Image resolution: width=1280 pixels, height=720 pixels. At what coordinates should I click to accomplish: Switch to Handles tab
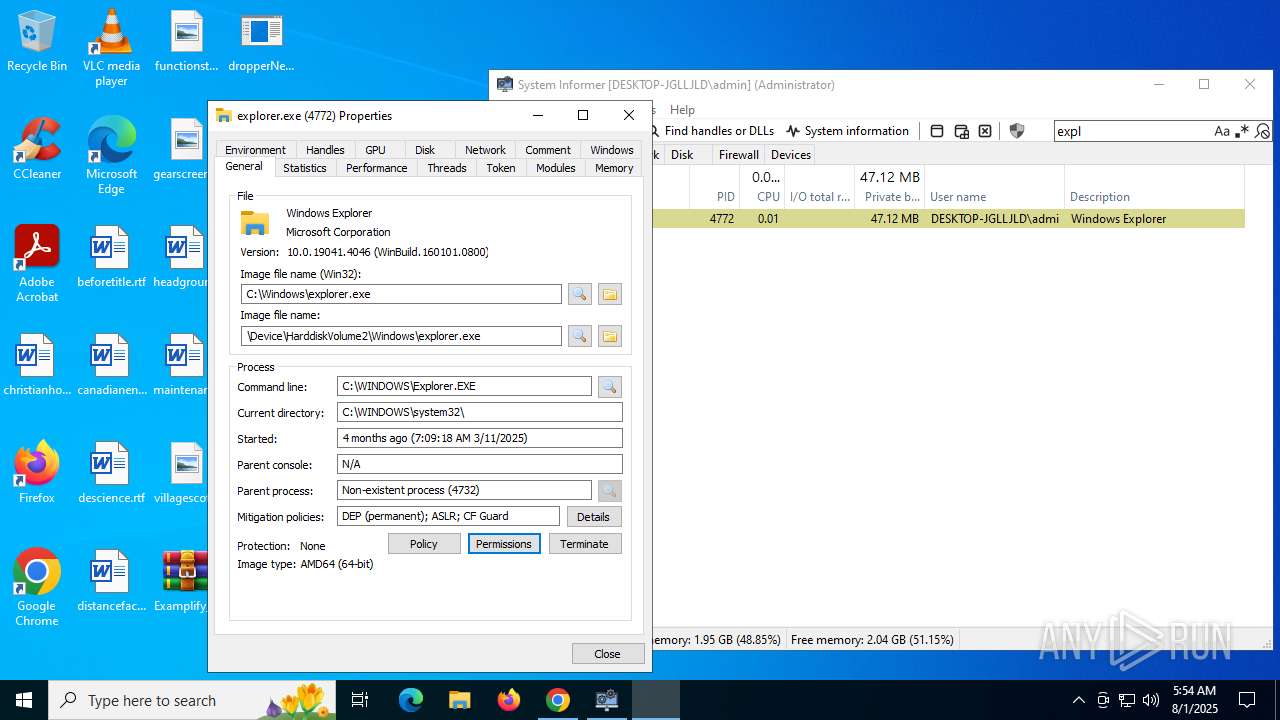coord(325,150)
